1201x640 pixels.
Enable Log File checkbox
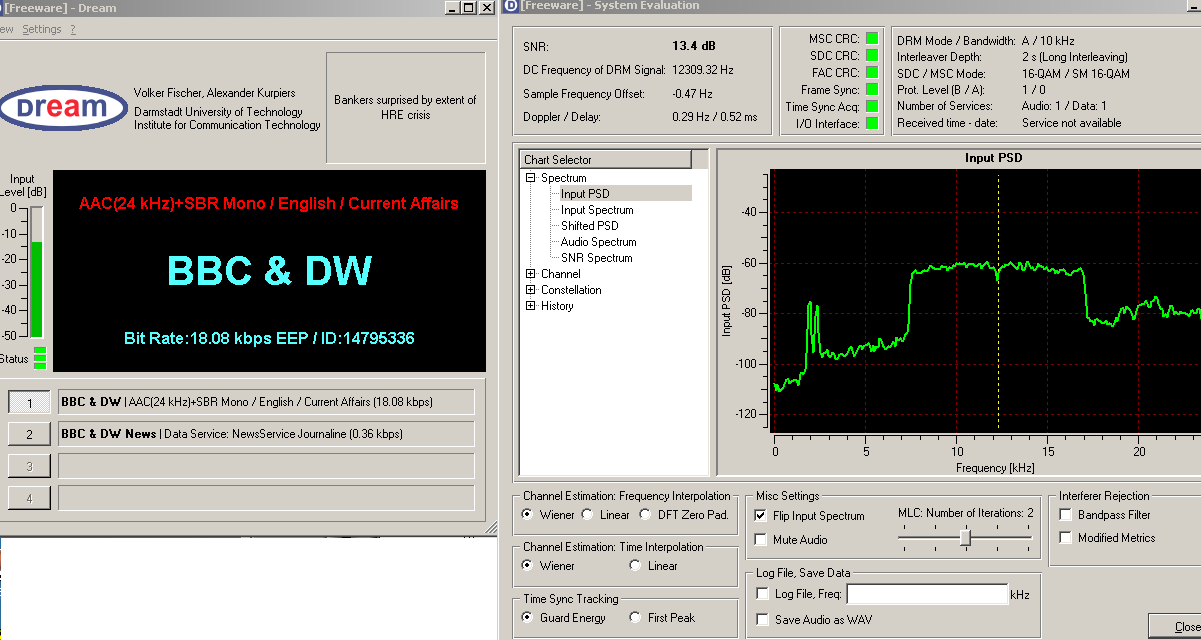pos(764,595)
